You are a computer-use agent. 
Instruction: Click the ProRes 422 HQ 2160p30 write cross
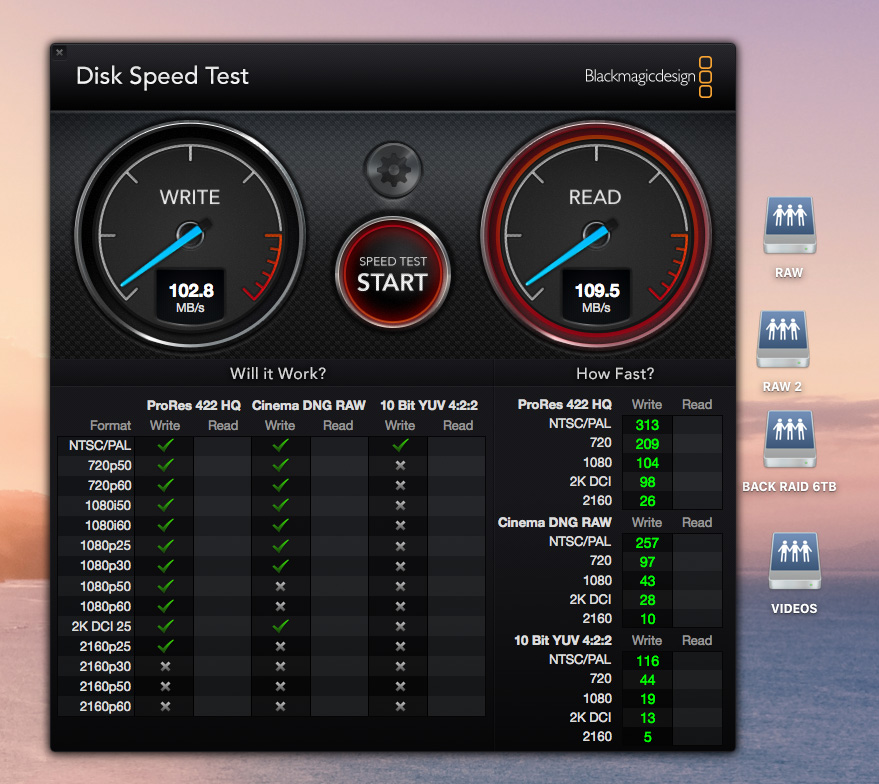point(165,666)
